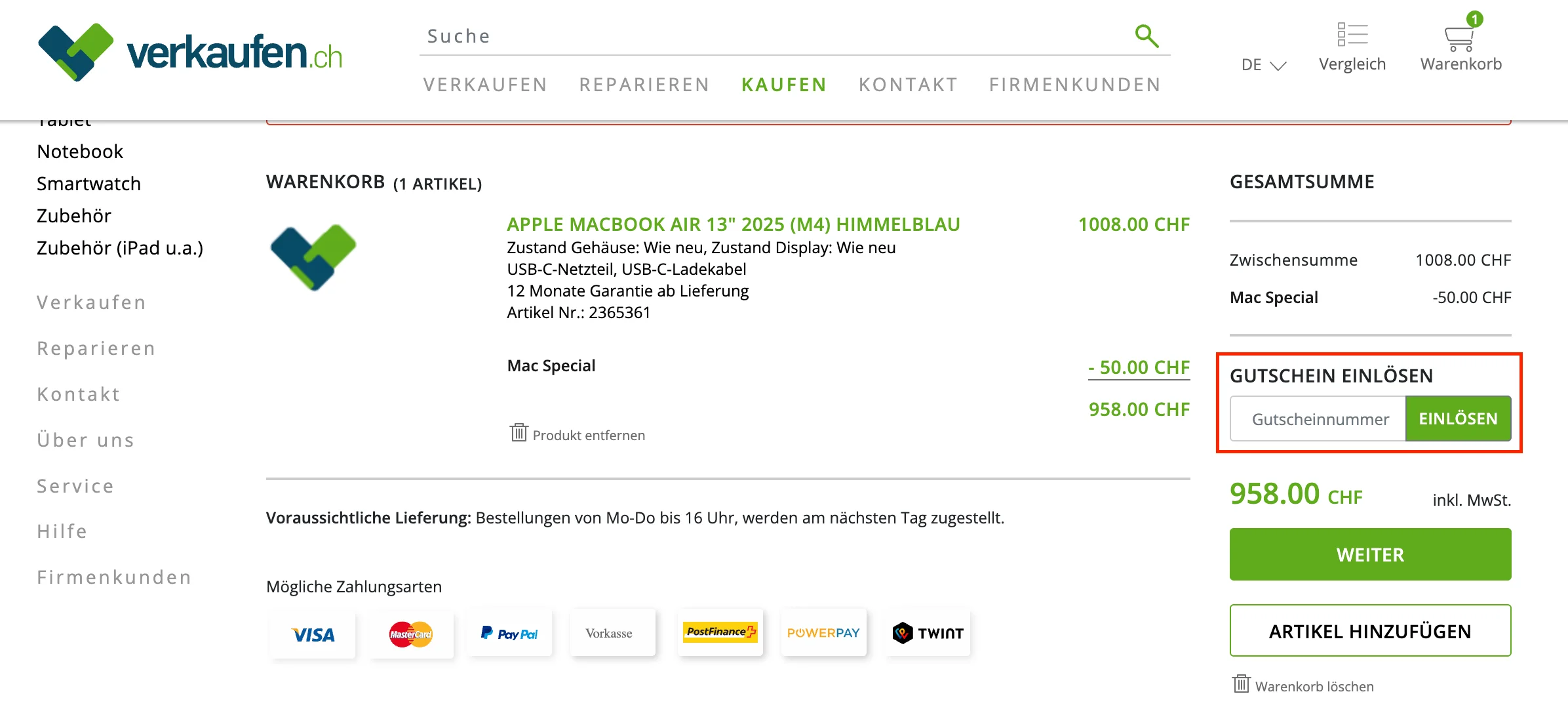The width and height of the screenshot is (1568, 715).
Task: Select the POWERPAY payment icon
Action: (x=824, y=632)
